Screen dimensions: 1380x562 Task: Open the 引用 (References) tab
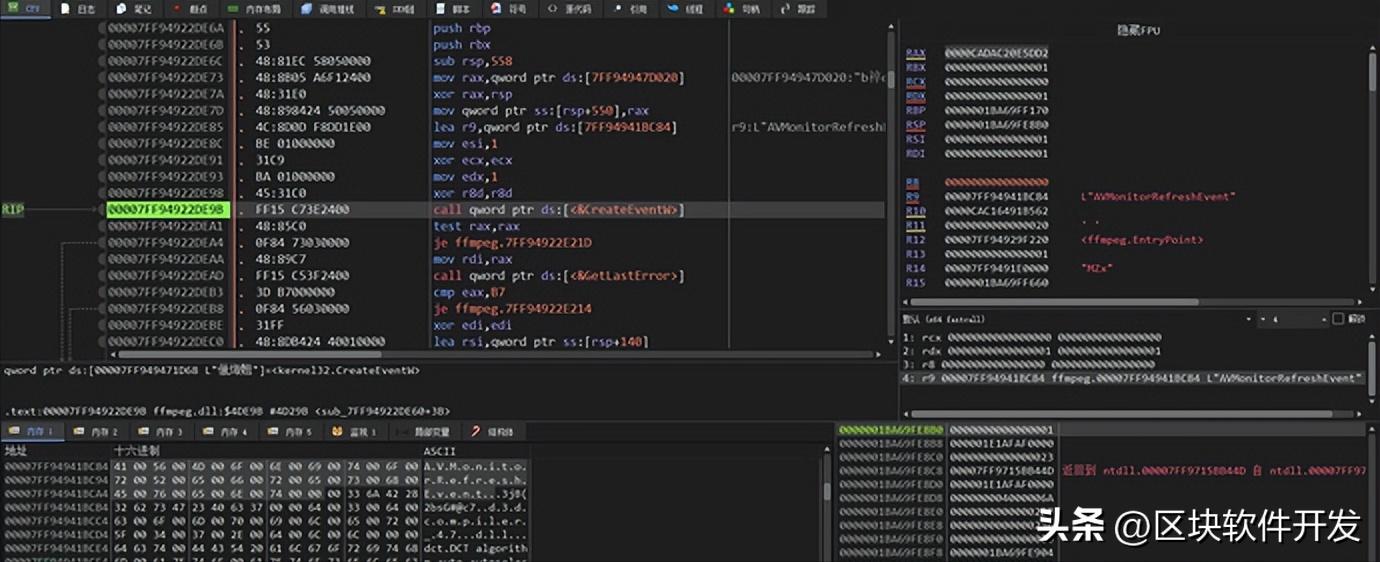tap(632, 9)
